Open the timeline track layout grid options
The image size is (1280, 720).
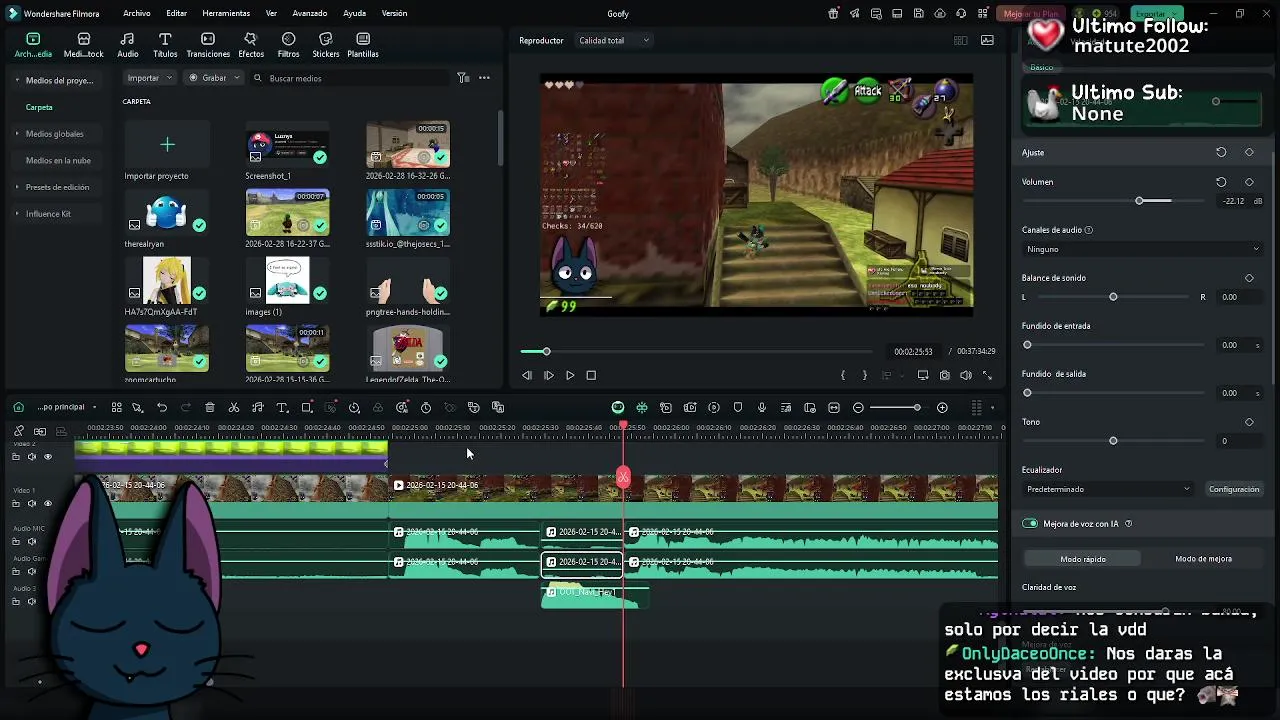976,408
